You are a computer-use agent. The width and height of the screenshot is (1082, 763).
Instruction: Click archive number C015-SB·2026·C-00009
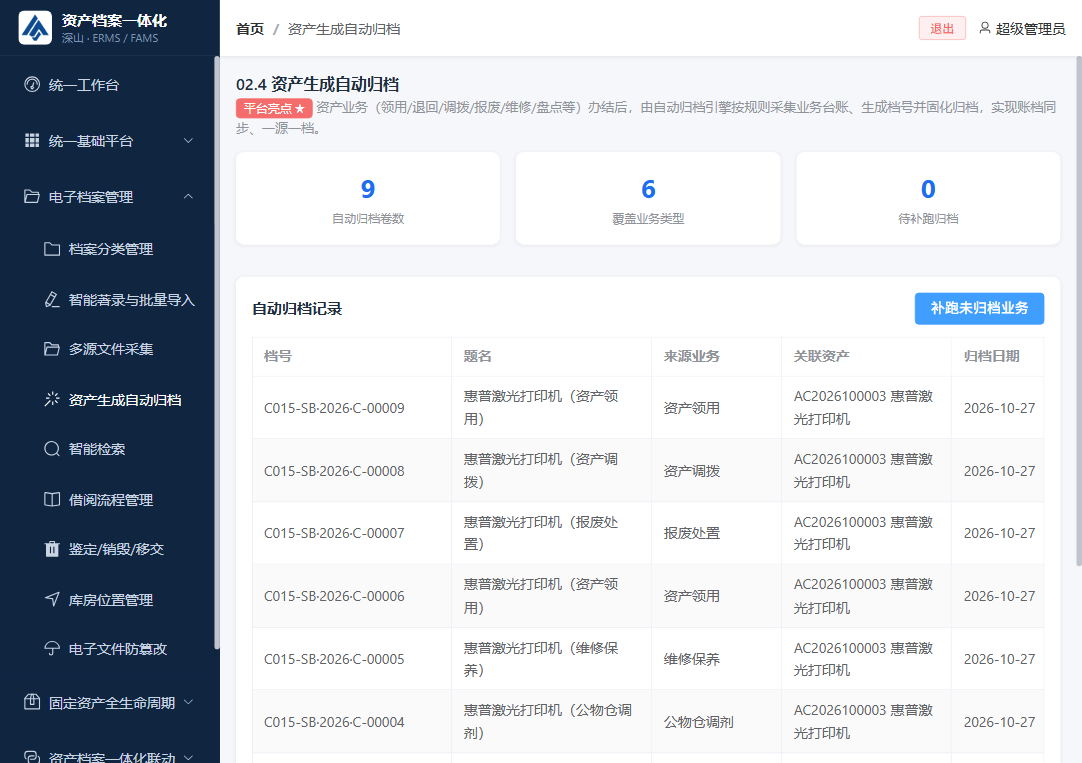pyautogui.click(x=334, y=408)
